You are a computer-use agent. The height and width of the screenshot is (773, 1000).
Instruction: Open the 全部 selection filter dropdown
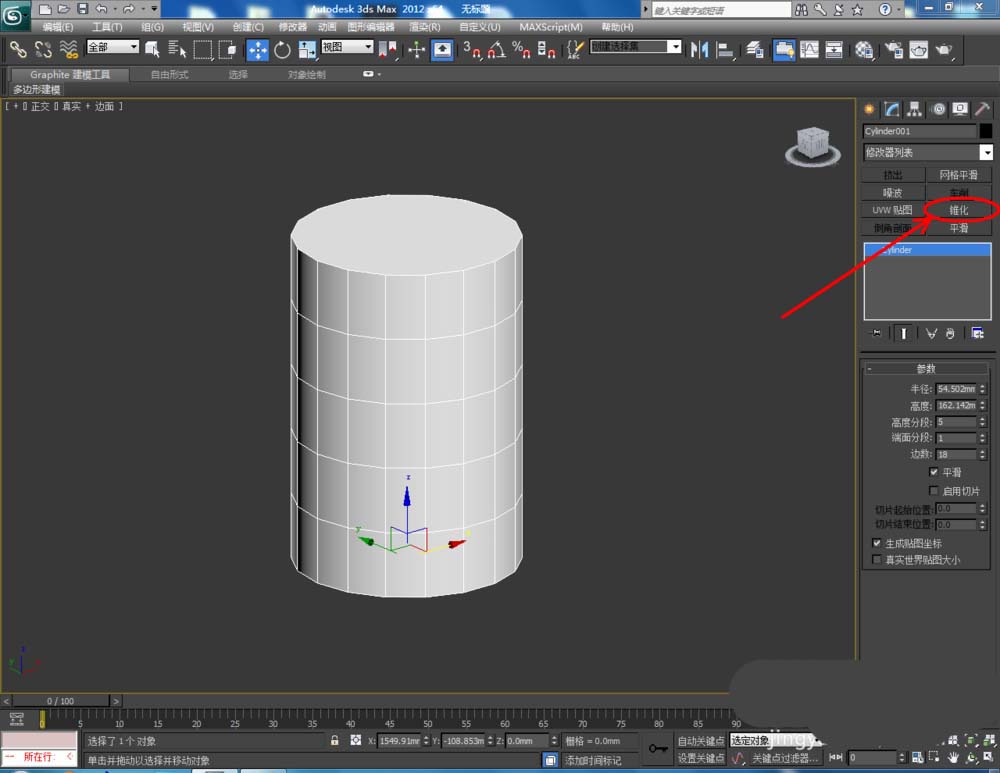112,47
